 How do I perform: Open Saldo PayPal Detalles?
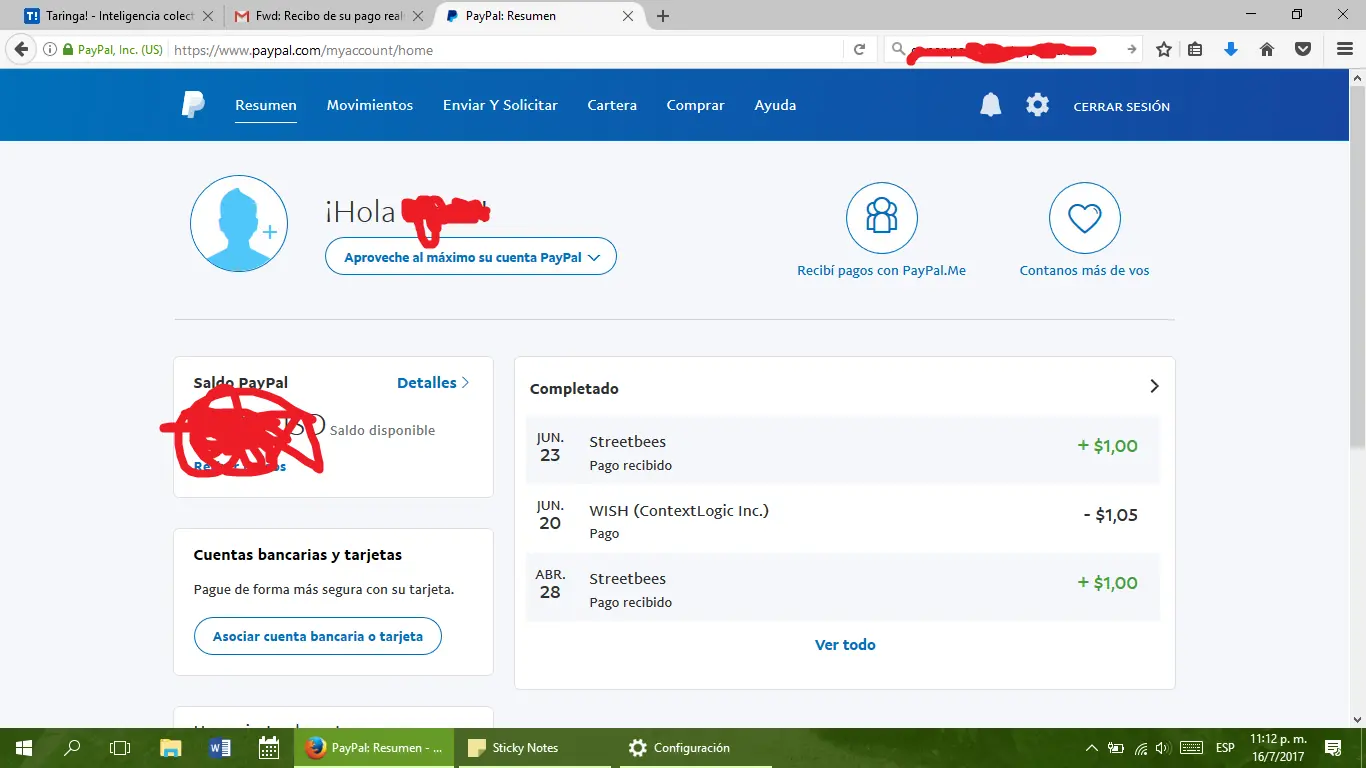pyautogui.click(x=433, y=382)
